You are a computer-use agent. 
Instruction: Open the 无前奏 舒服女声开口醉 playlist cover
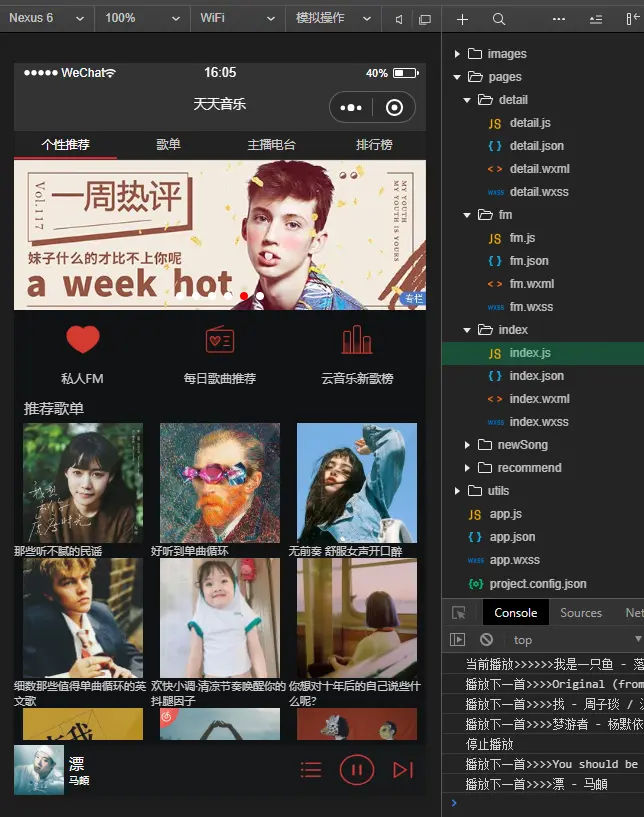[x=357, y=483]
